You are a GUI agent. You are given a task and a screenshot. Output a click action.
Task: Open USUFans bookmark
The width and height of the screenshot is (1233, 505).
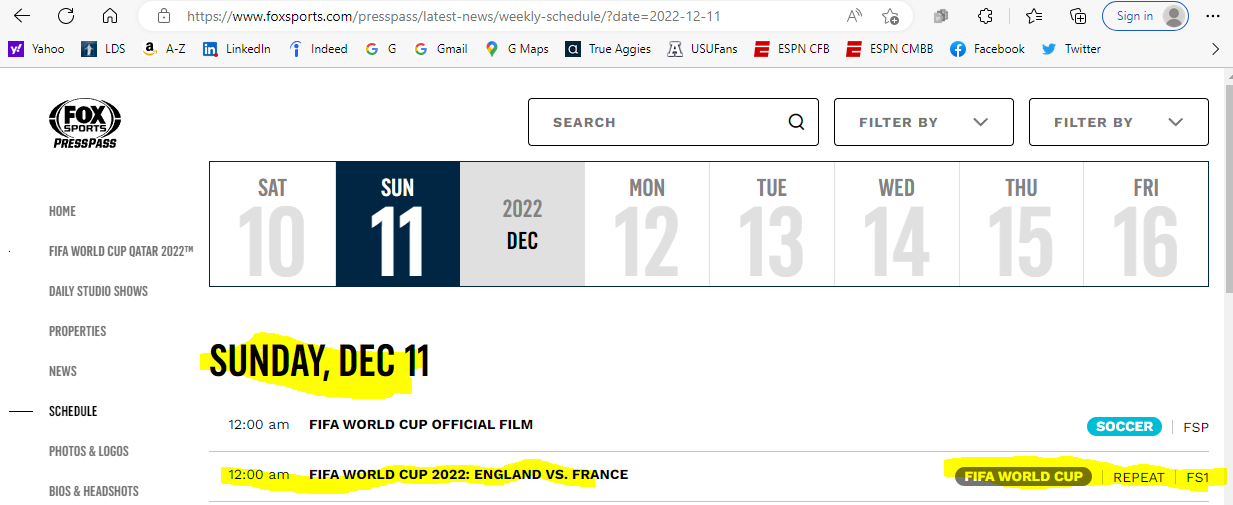click(702, 49)
